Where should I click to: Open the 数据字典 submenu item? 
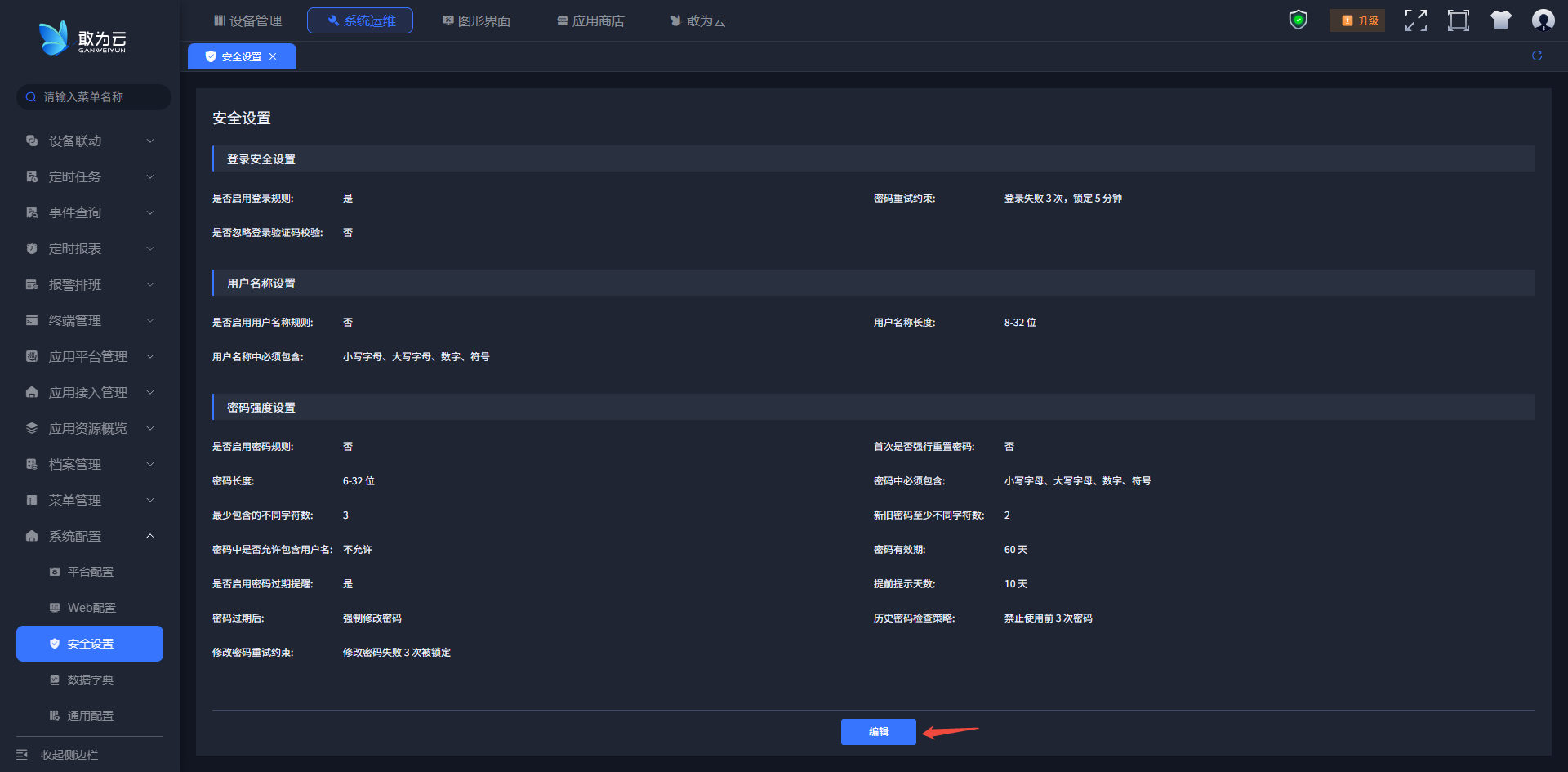tap(90, 680)
